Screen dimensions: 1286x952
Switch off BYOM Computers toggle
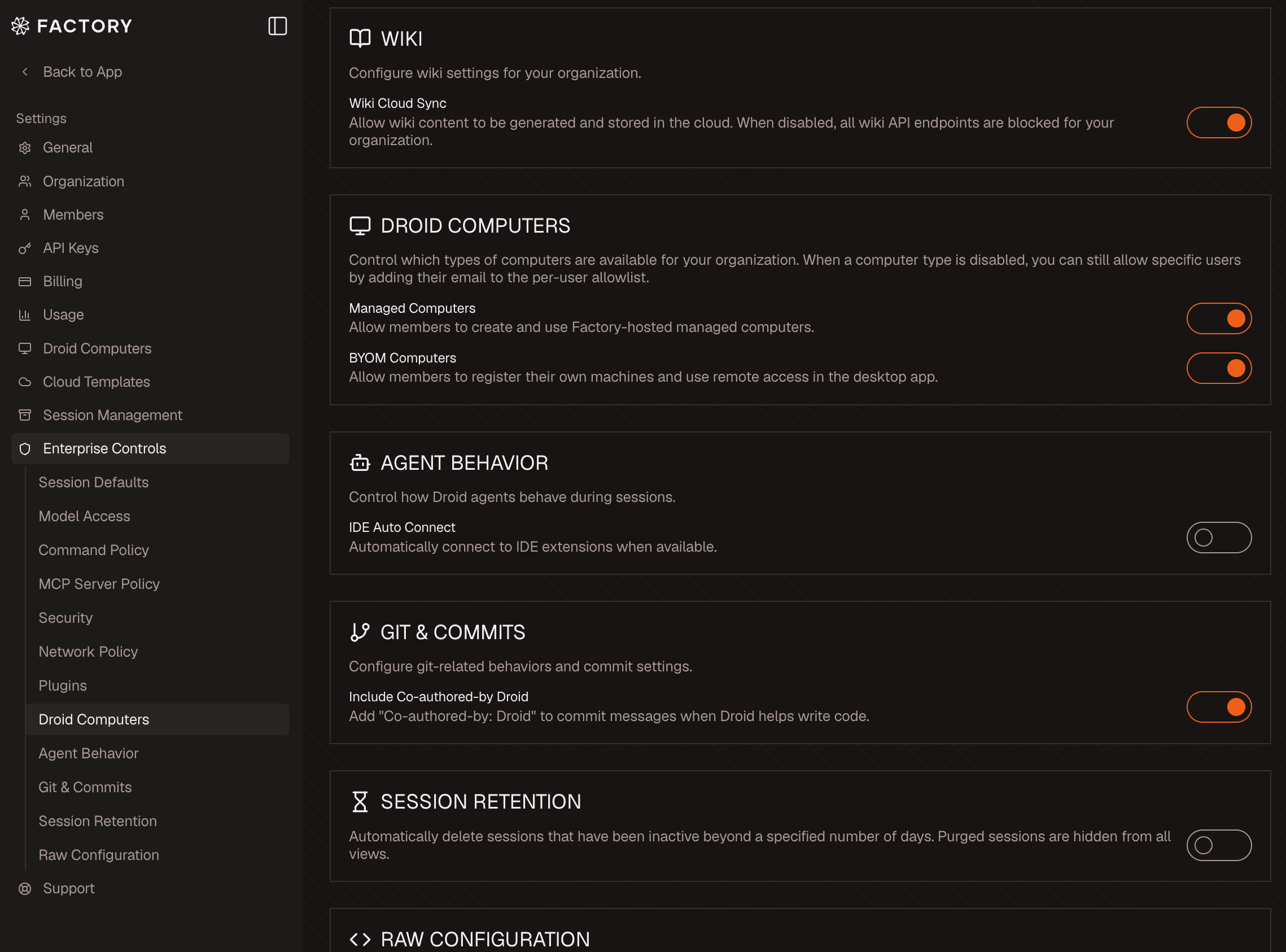pyautogui.click(x=1219, y=368)
